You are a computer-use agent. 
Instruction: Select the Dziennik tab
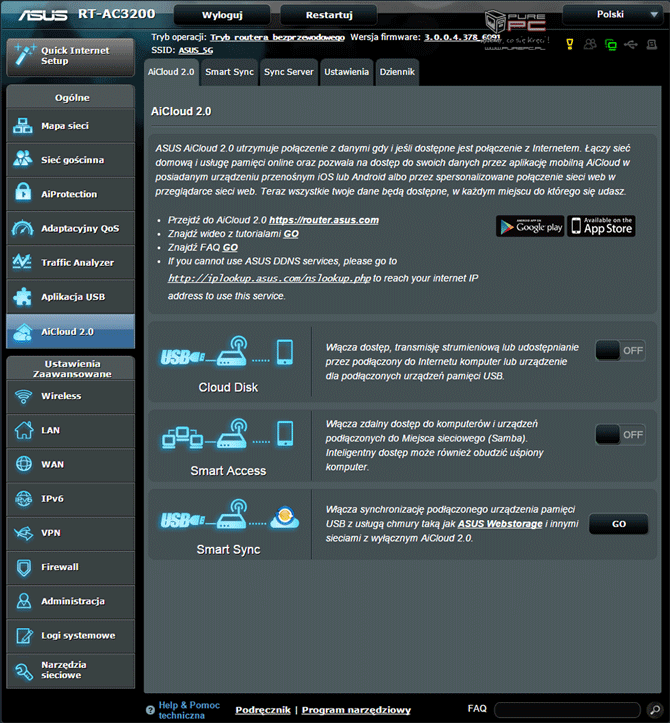point(397,72)
